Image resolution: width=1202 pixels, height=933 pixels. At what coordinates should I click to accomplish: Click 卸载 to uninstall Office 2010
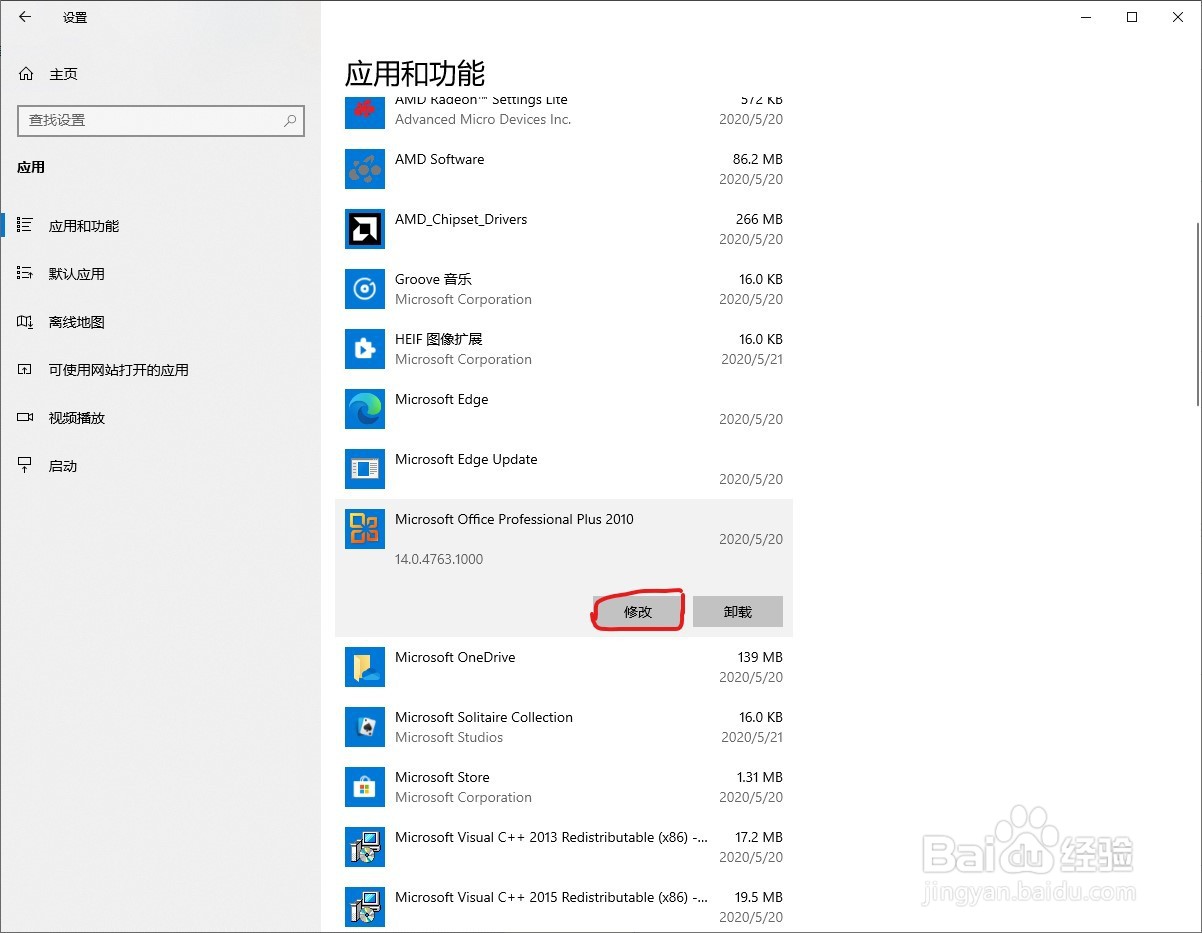(x=738, y=612)
